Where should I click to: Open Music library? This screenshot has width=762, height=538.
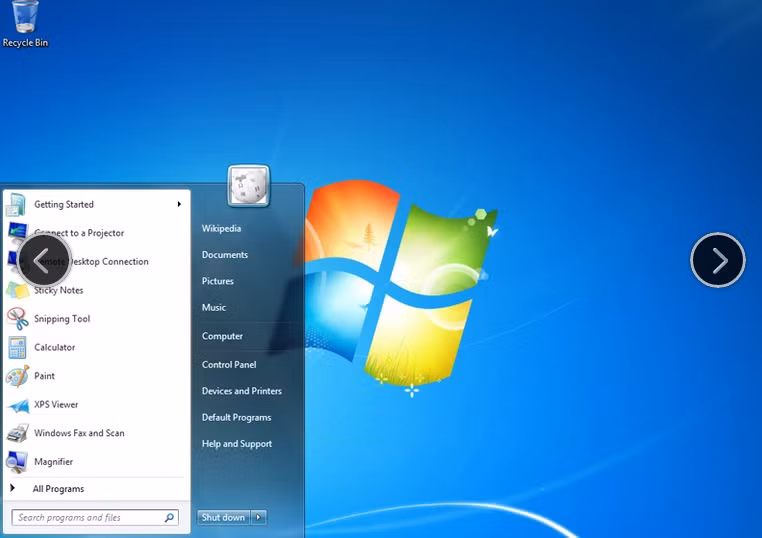(214, 307)
